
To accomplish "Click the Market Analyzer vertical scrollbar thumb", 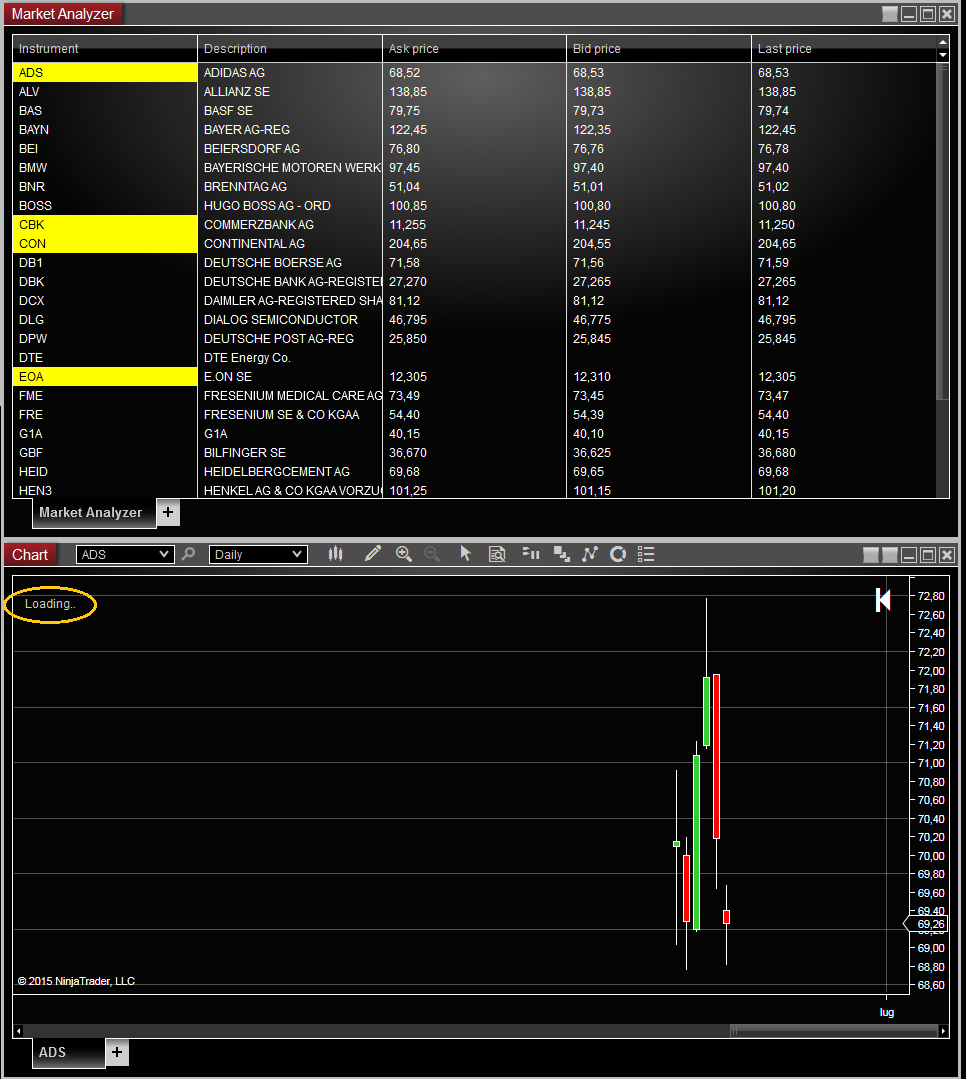I will point(943,231).
